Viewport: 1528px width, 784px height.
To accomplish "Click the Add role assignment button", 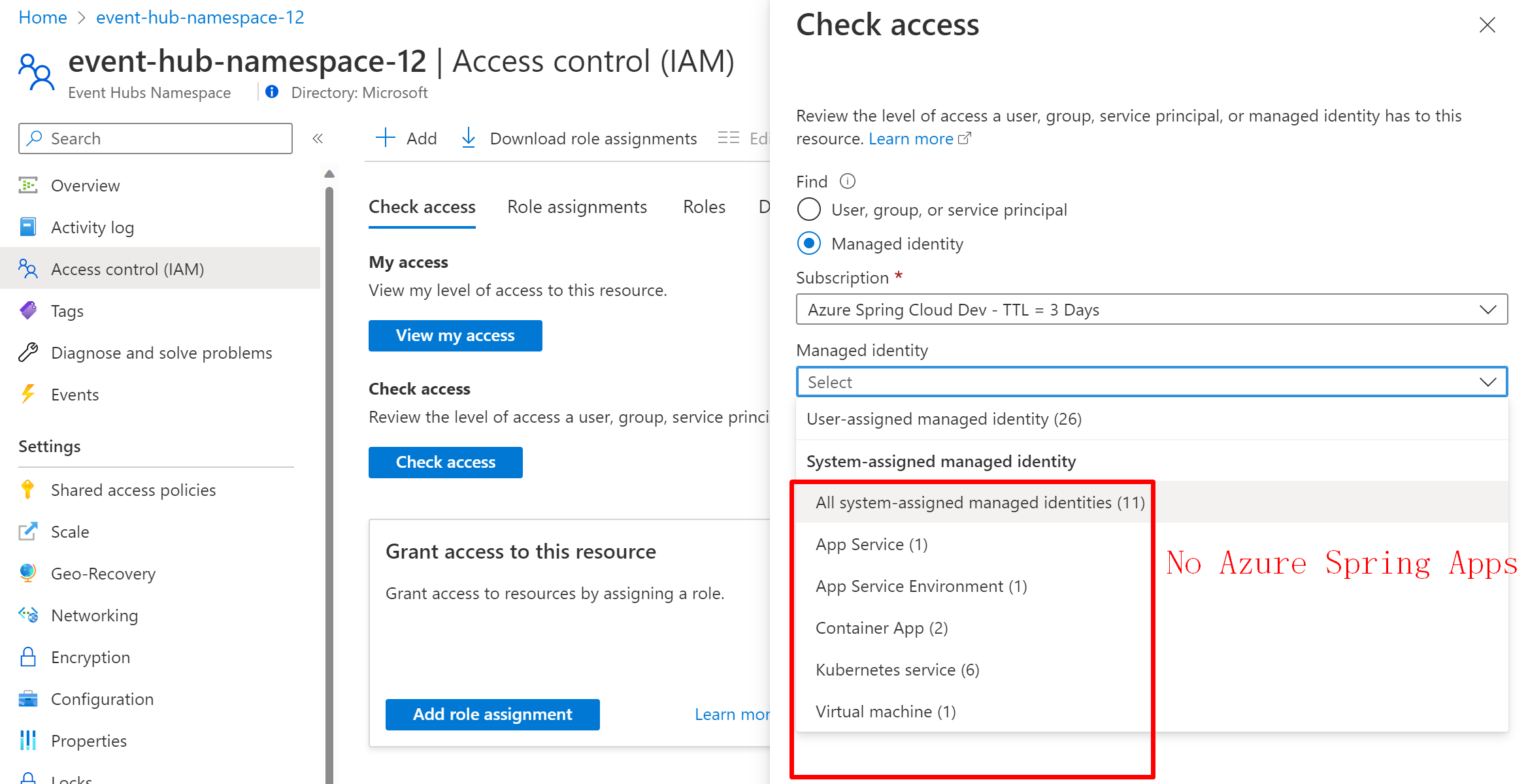I will coord(493,715).
